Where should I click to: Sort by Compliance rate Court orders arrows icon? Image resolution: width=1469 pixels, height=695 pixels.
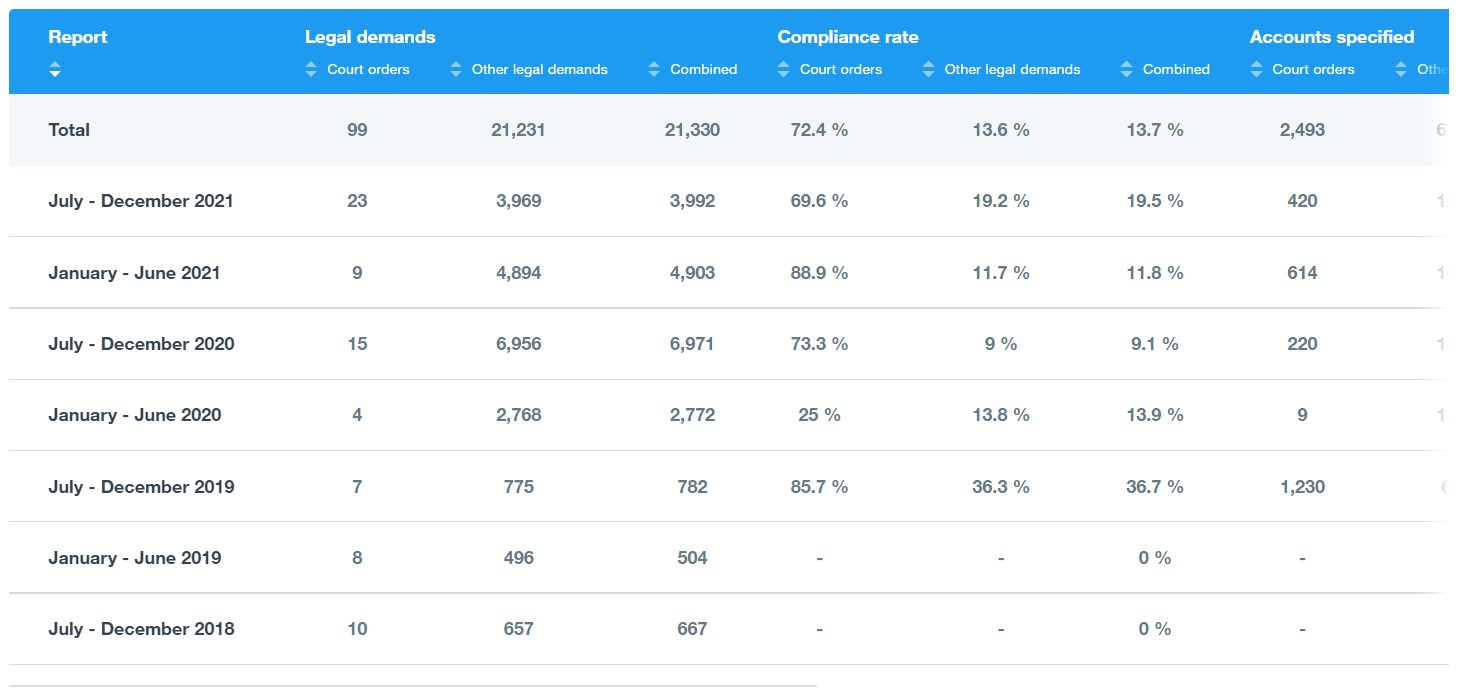point(784,69)
